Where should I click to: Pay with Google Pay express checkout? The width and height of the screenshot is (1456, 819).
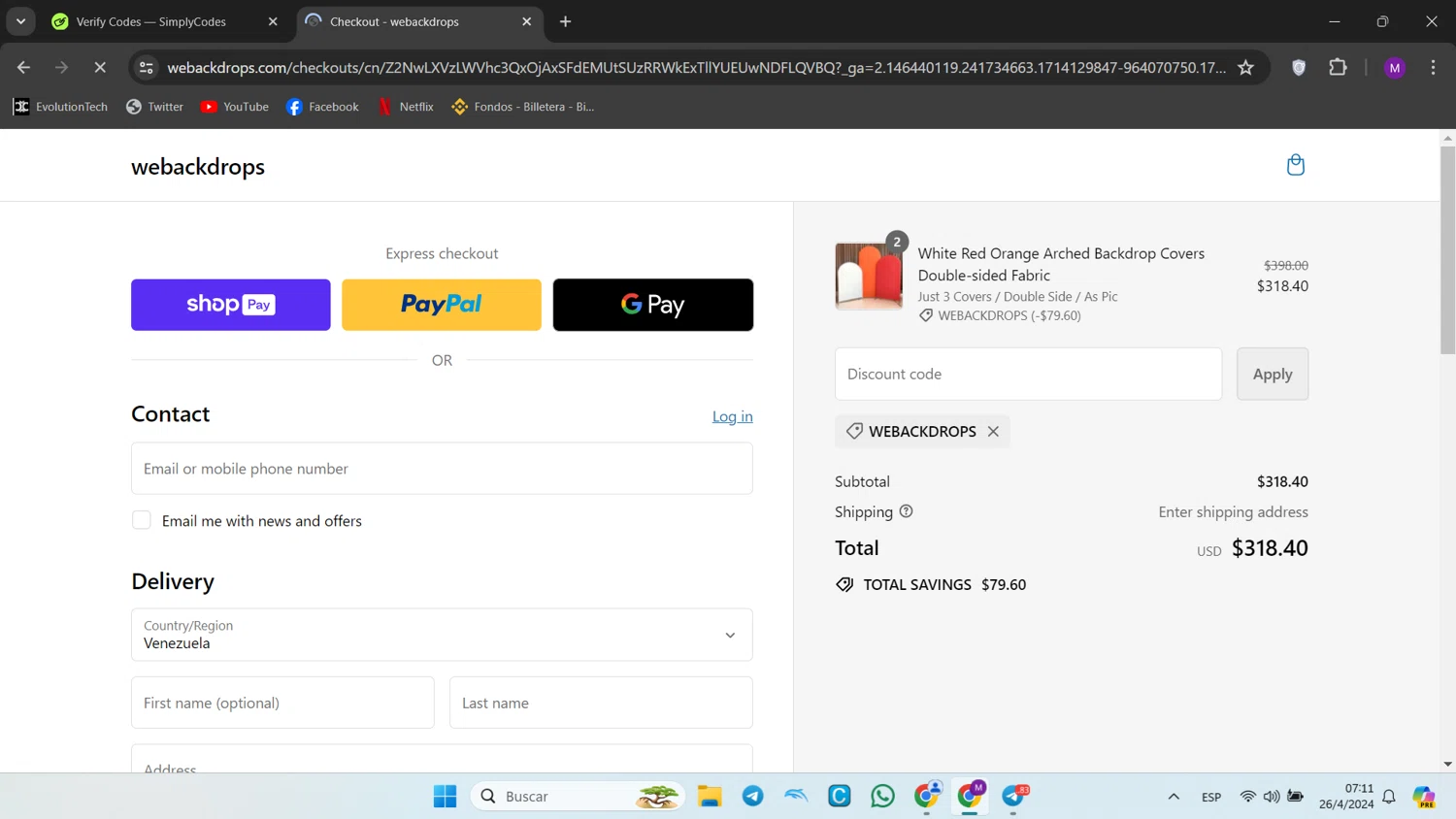[653, 305]
